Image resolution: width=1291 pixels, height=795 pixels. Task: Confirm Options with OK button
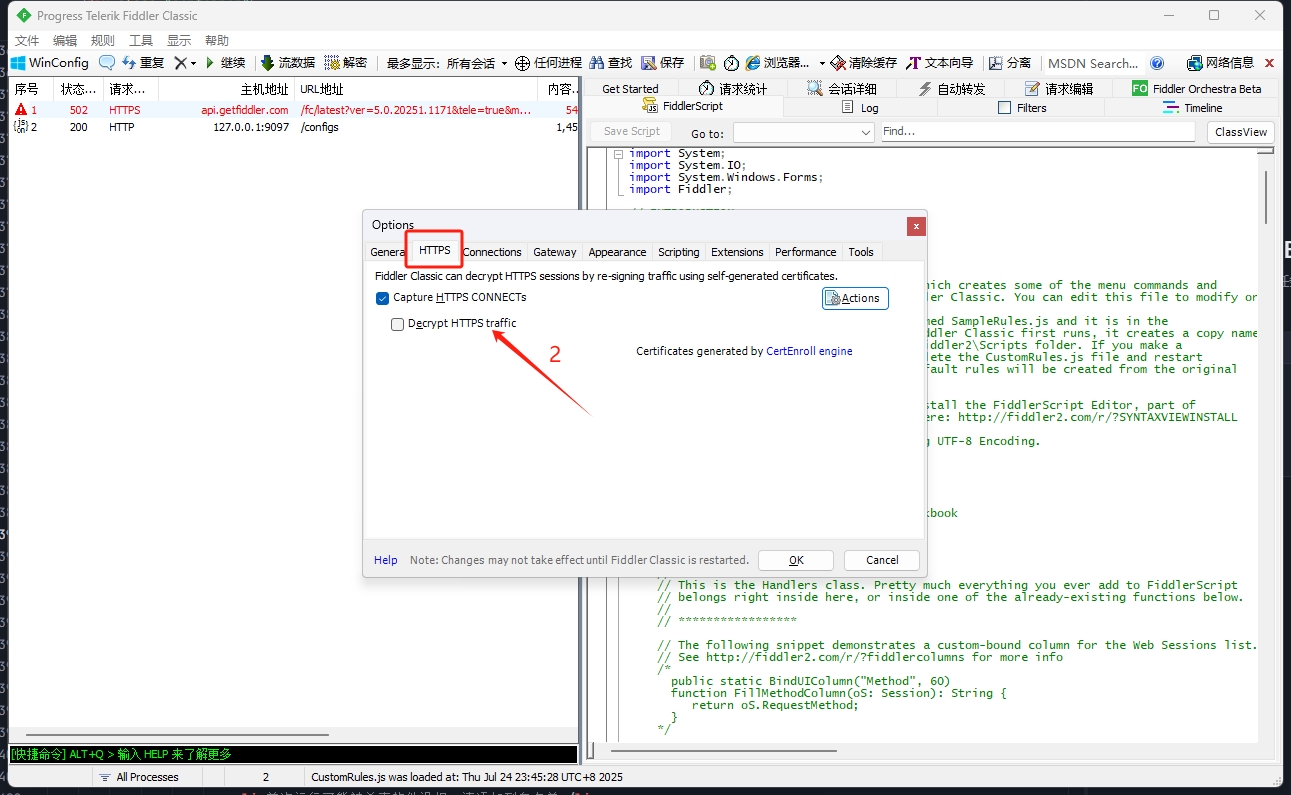[x=796, y=560]
